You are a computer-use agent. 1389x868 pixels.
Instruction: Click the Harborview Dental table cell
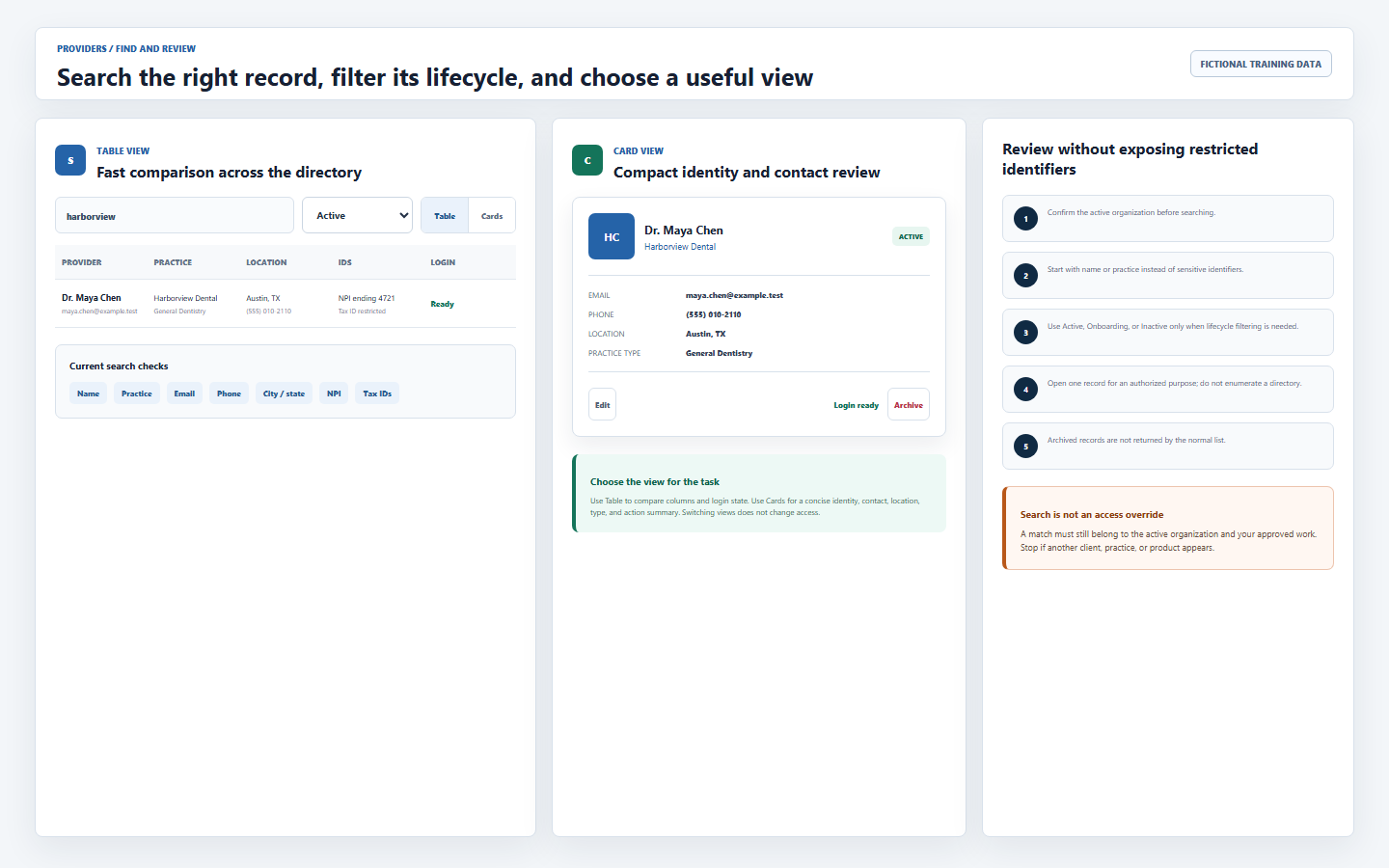click(x=185, y=298)
